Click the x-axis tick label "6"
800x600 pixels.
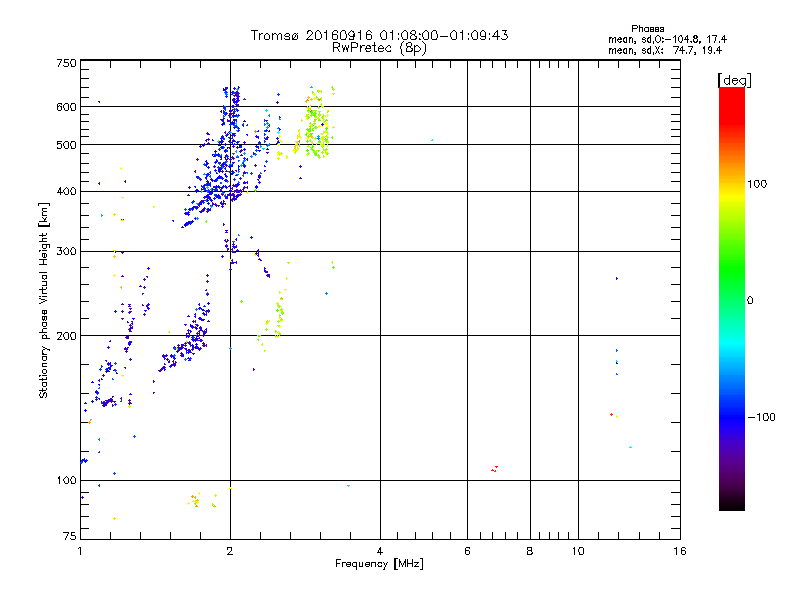(x=467, y=551)
